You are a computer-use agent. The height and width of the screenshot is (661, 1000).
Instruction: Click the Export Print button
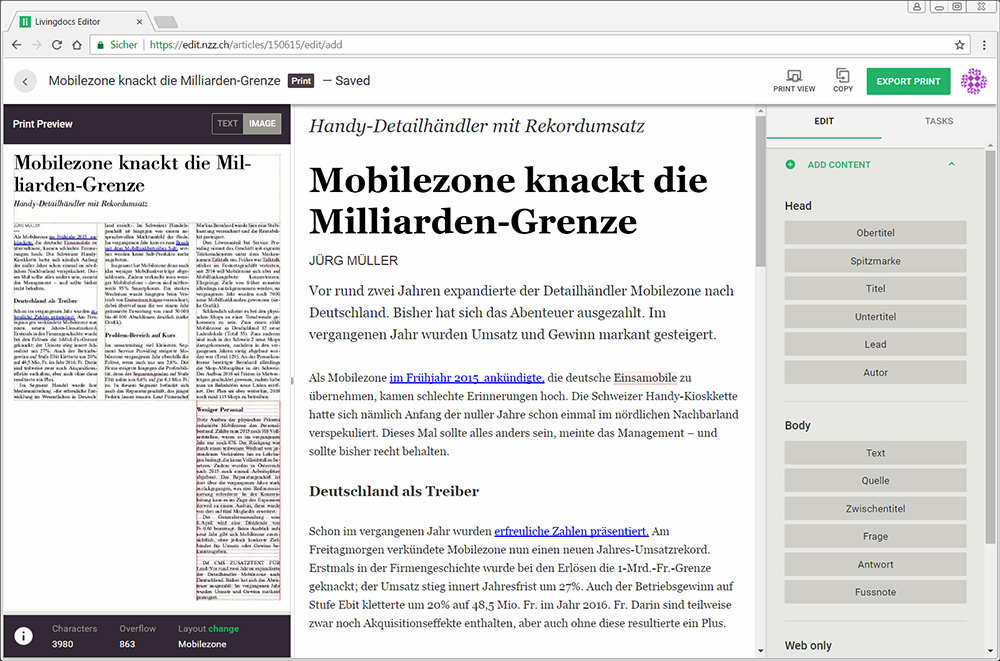click(908, 81)
